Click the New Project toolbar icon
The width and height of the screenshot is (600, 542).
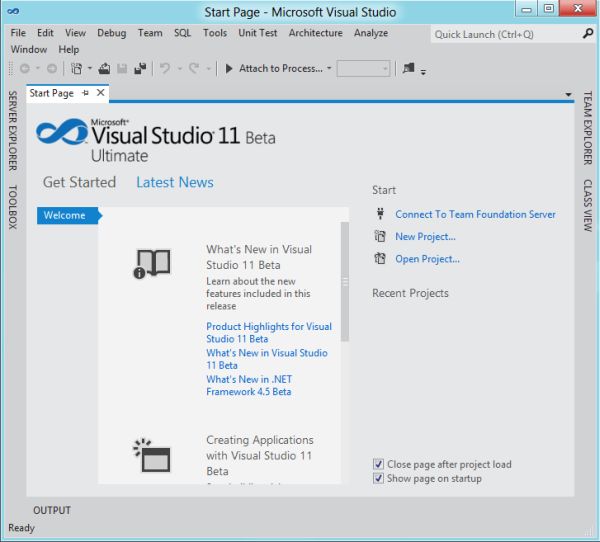coord(76,69)
